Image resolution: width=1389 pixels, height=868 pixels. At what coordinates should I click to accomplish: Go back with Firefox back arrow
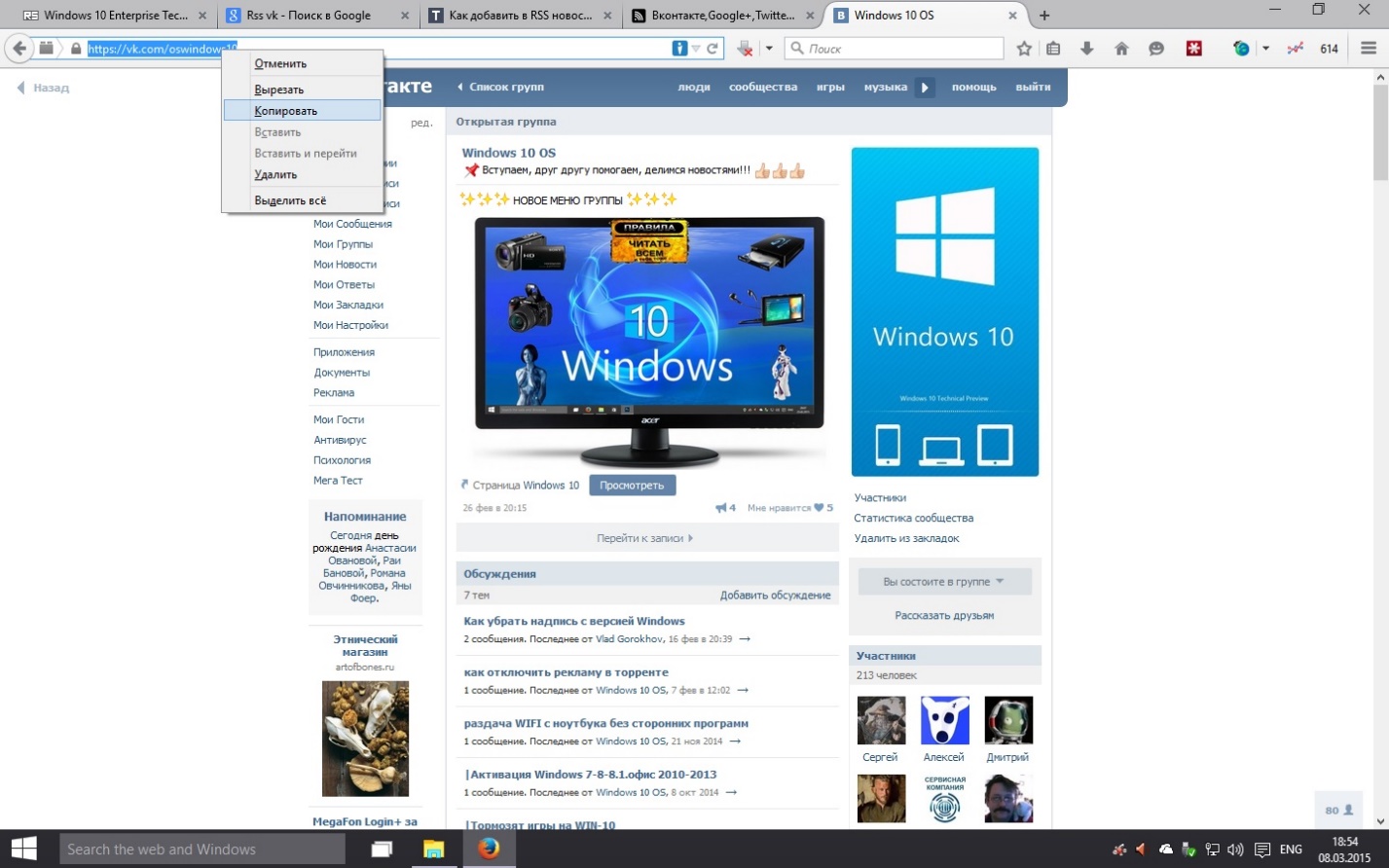point(19,48)
